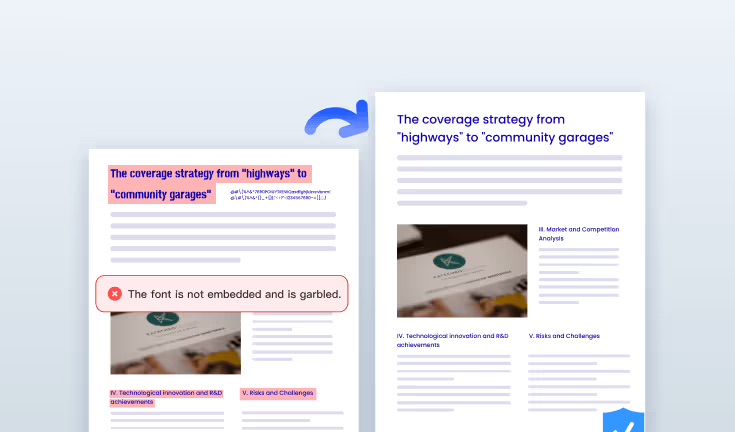This screenshot has width=735, height=432.
Task: Click the placeholder text lines under the left title
Action: (x=222, y=237)
